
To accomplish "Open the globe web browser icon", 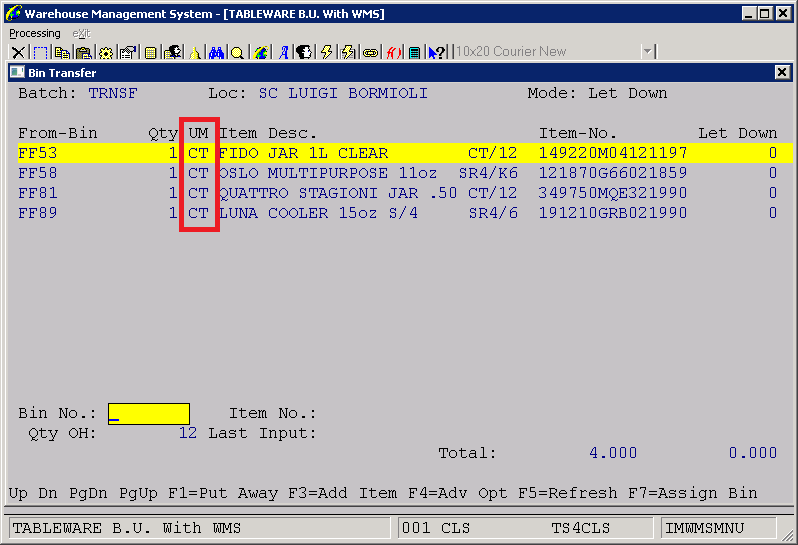I will tap(261, 52).
